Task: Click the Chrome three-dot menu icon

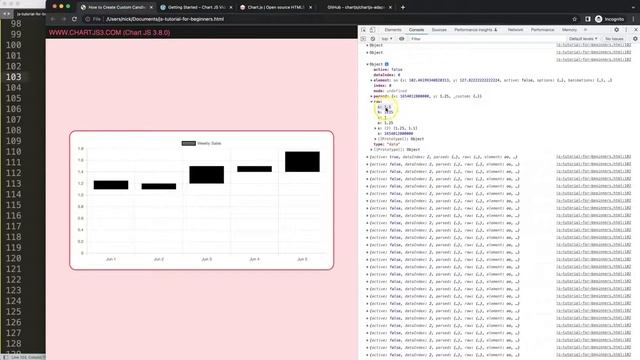Action: (x=633, y=19)
